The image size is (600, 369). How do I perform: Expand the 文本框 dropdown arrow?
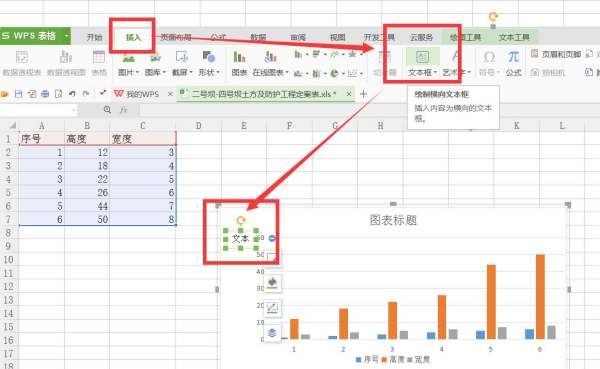(x=435, y=72)
